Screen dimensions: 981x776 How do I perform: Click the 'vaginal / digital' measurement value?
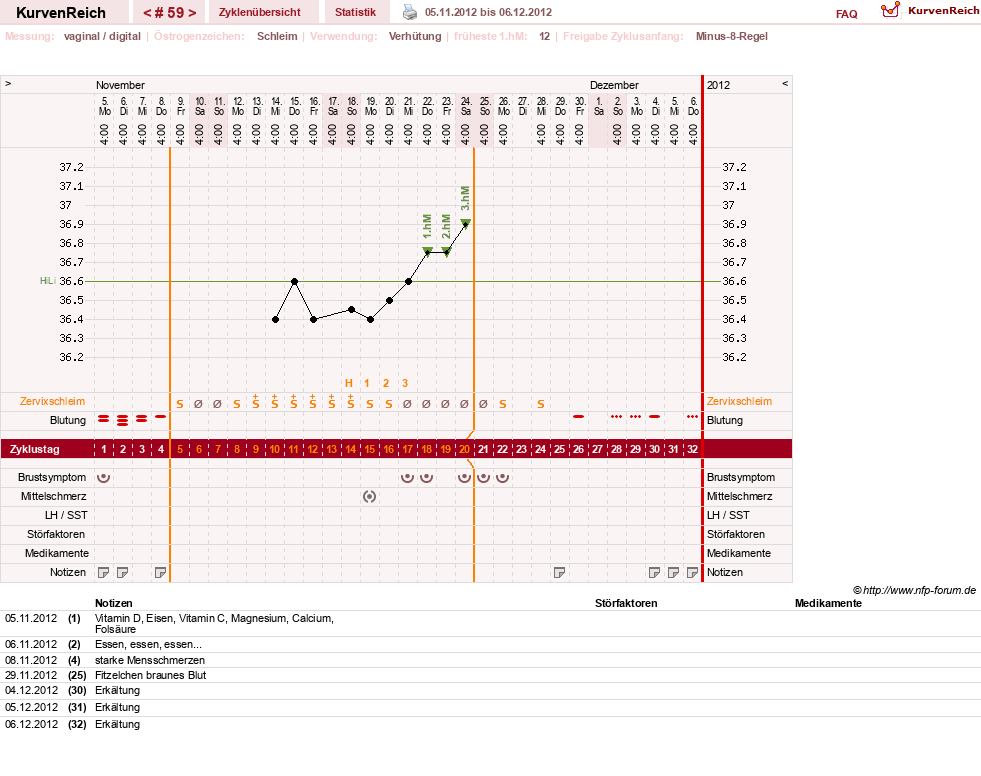click(102, 36)
